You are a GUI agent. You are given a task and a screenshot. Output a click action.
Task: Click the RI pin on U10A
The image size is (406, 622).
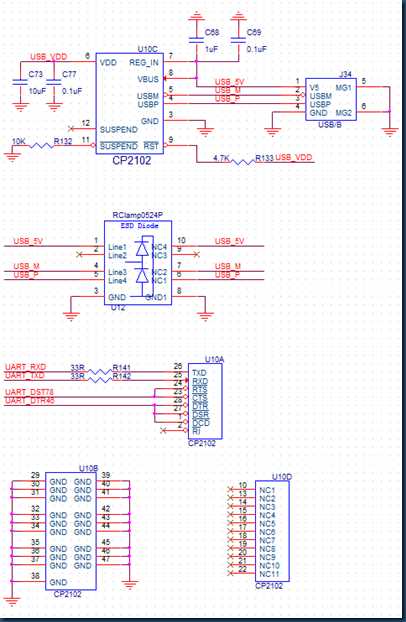[x=196, y=431]
